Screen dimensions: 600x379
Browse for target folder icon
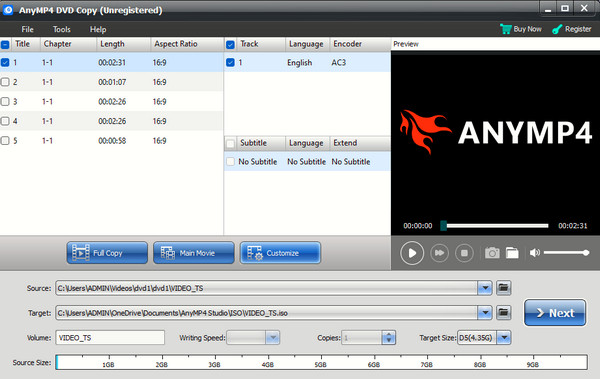504,313
